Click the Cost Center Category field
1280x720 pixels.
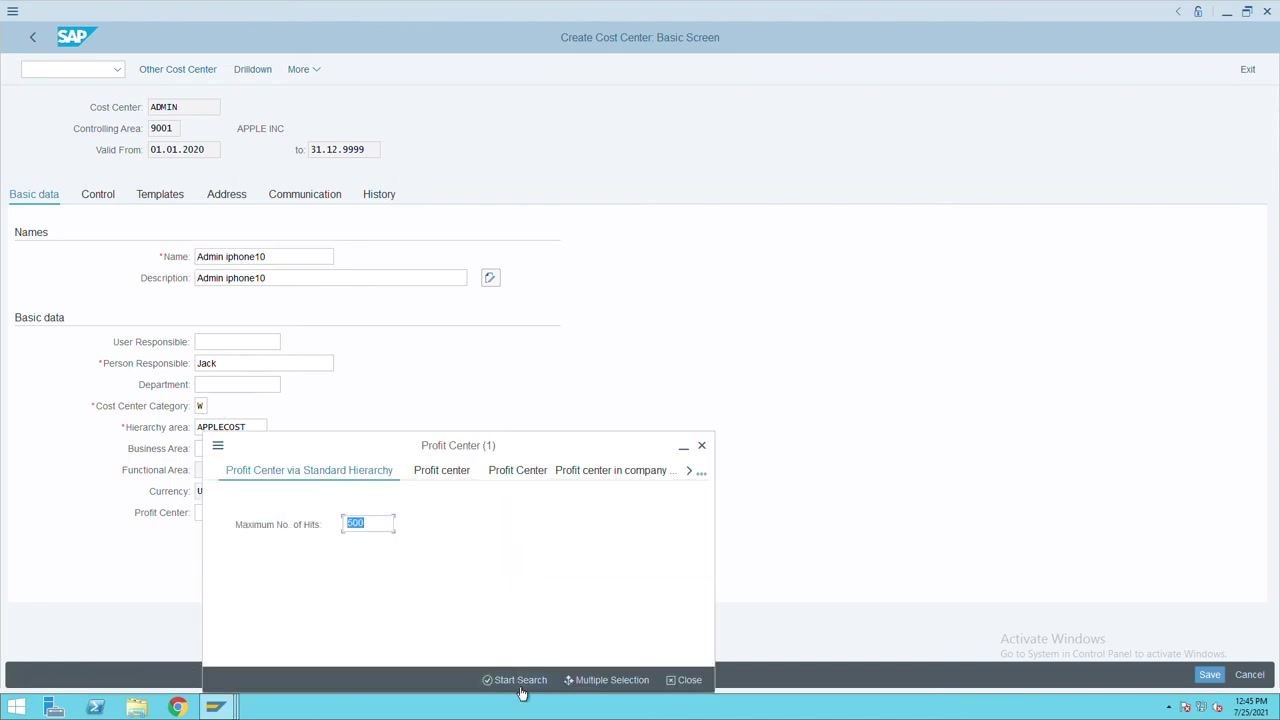[200, 406]
